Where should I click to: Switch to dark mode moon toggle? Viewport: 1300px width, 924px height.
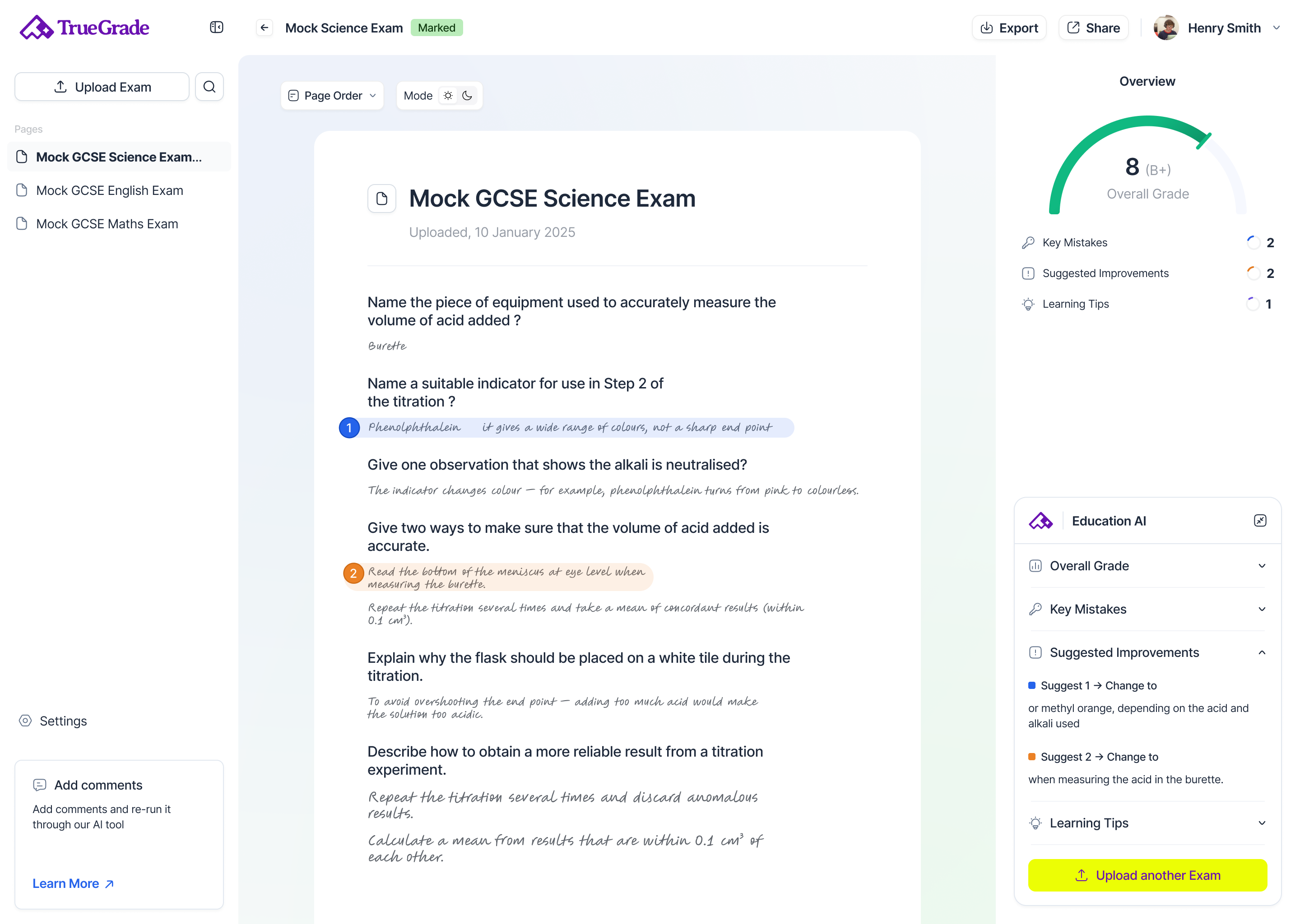[x=467, y=96]
